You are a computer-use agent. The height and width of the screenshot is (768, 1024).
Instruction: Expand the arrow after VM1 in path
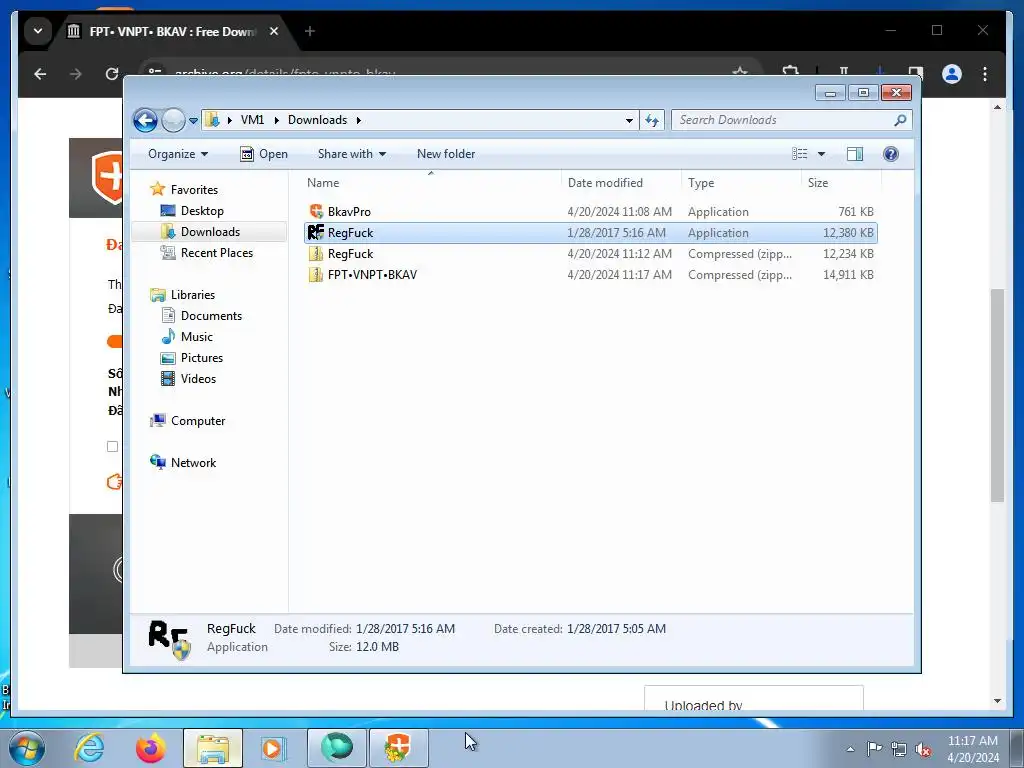tap(276, 120)
